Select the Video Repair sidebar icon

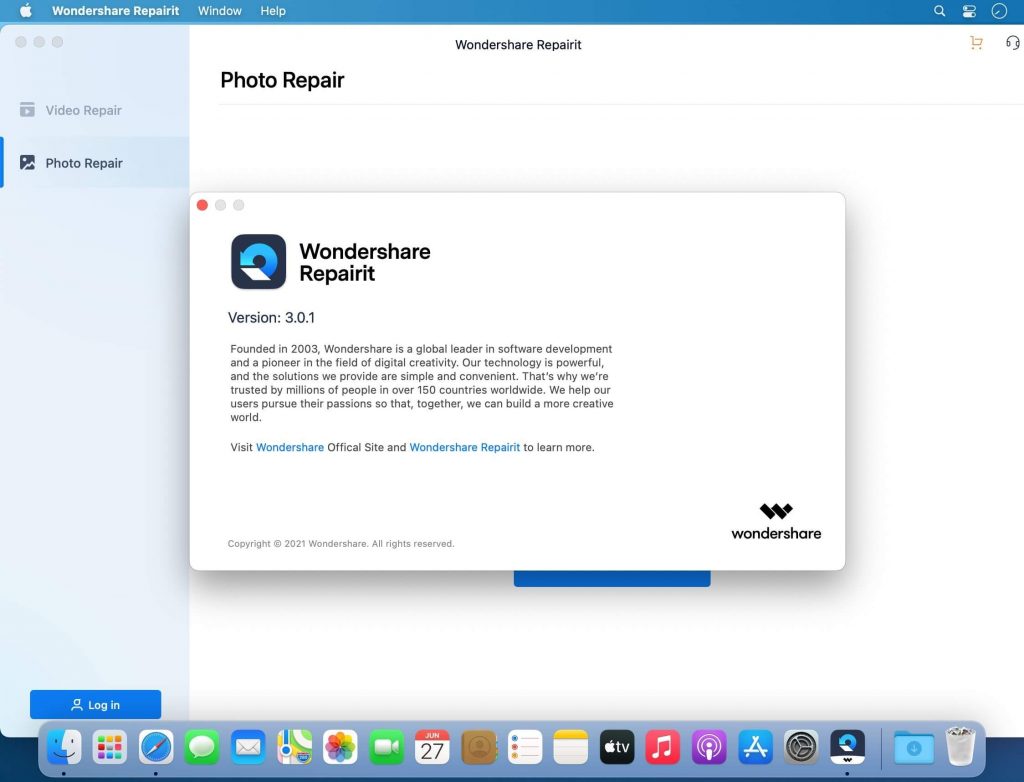pos(27,110)
